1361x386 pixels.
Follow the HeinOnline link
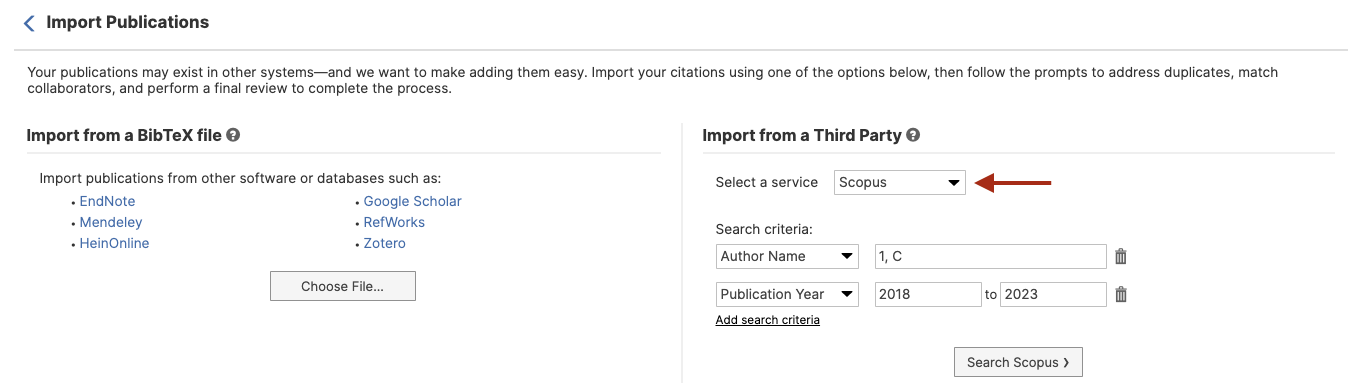[x=114, y=243]
